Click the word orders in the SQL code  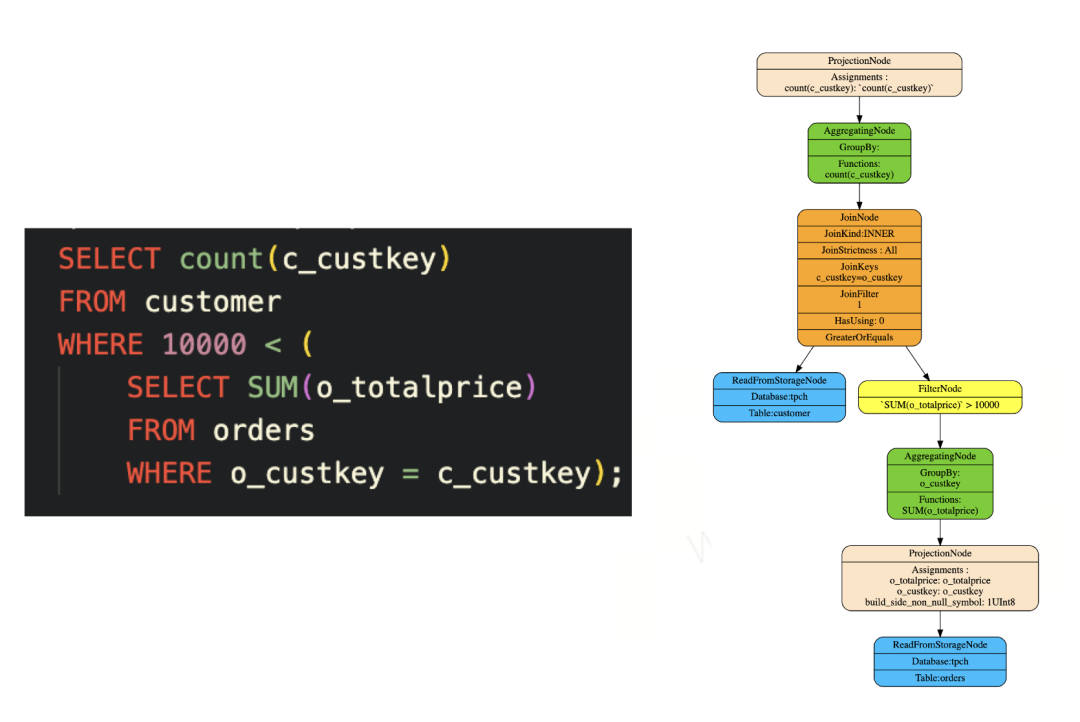(264, 431)
